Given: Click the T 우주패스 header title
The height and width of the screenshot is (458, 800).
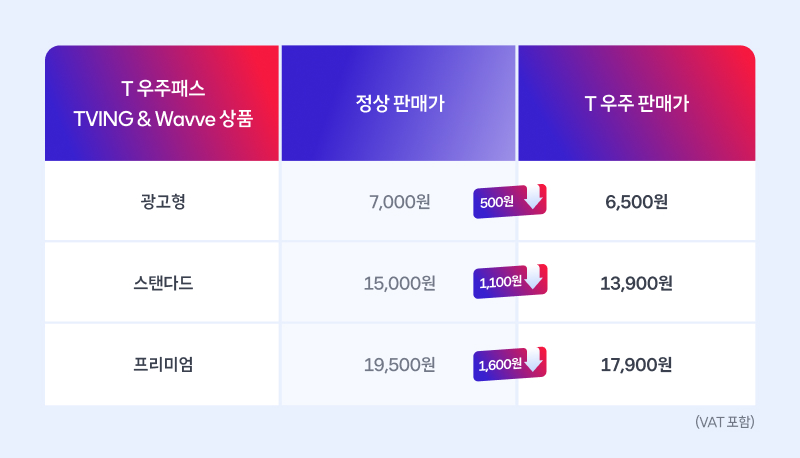Looking at the screenshot, I should click(162, 88).
